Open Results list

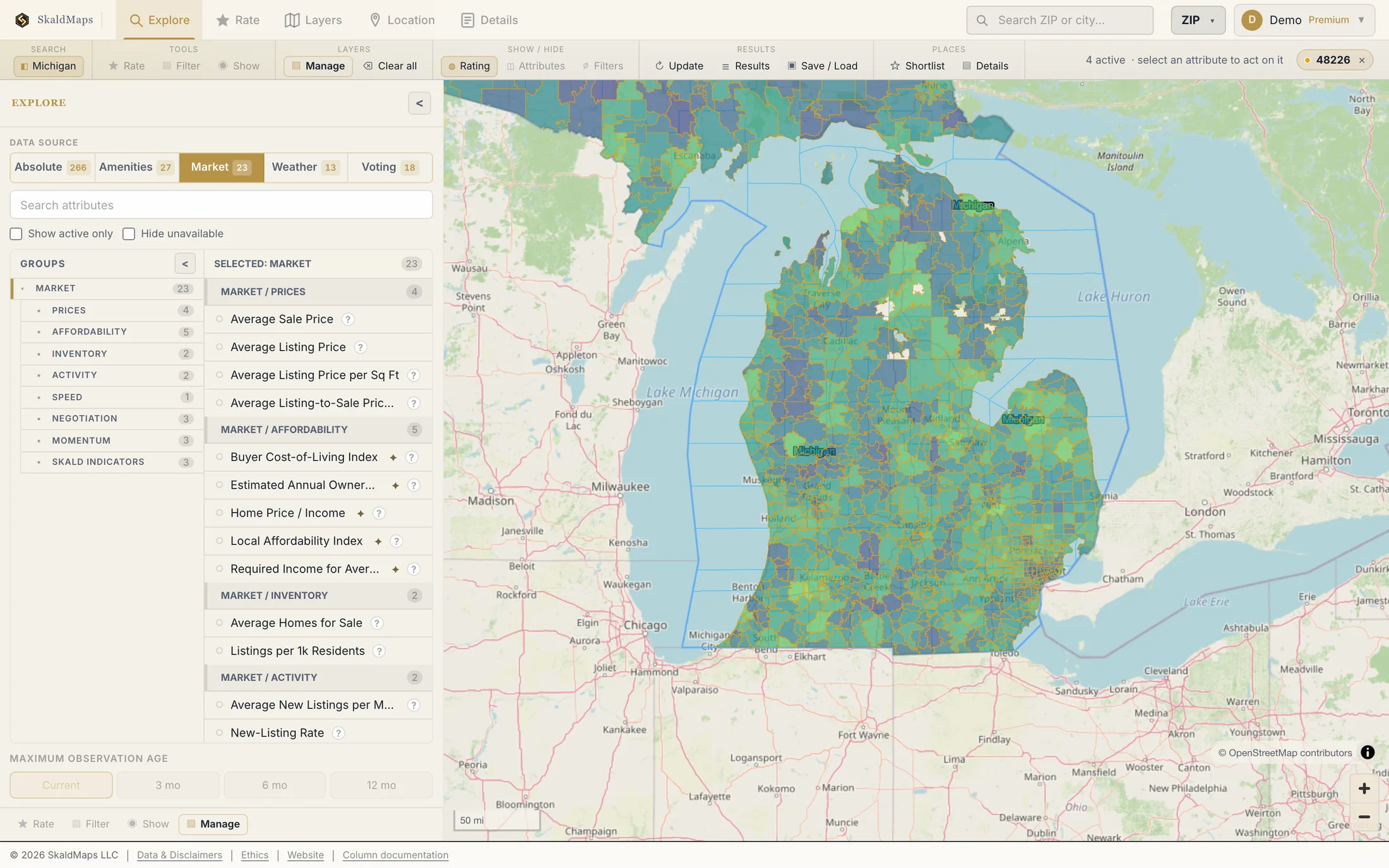(746, 66)
